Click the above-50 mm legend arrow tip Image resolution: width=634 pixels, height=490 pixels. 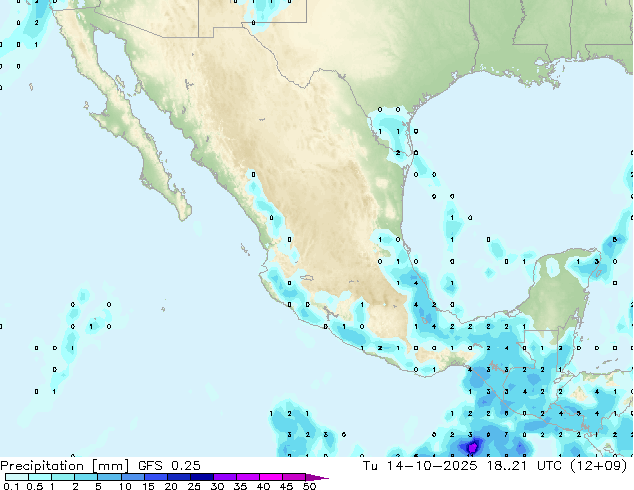317,477
